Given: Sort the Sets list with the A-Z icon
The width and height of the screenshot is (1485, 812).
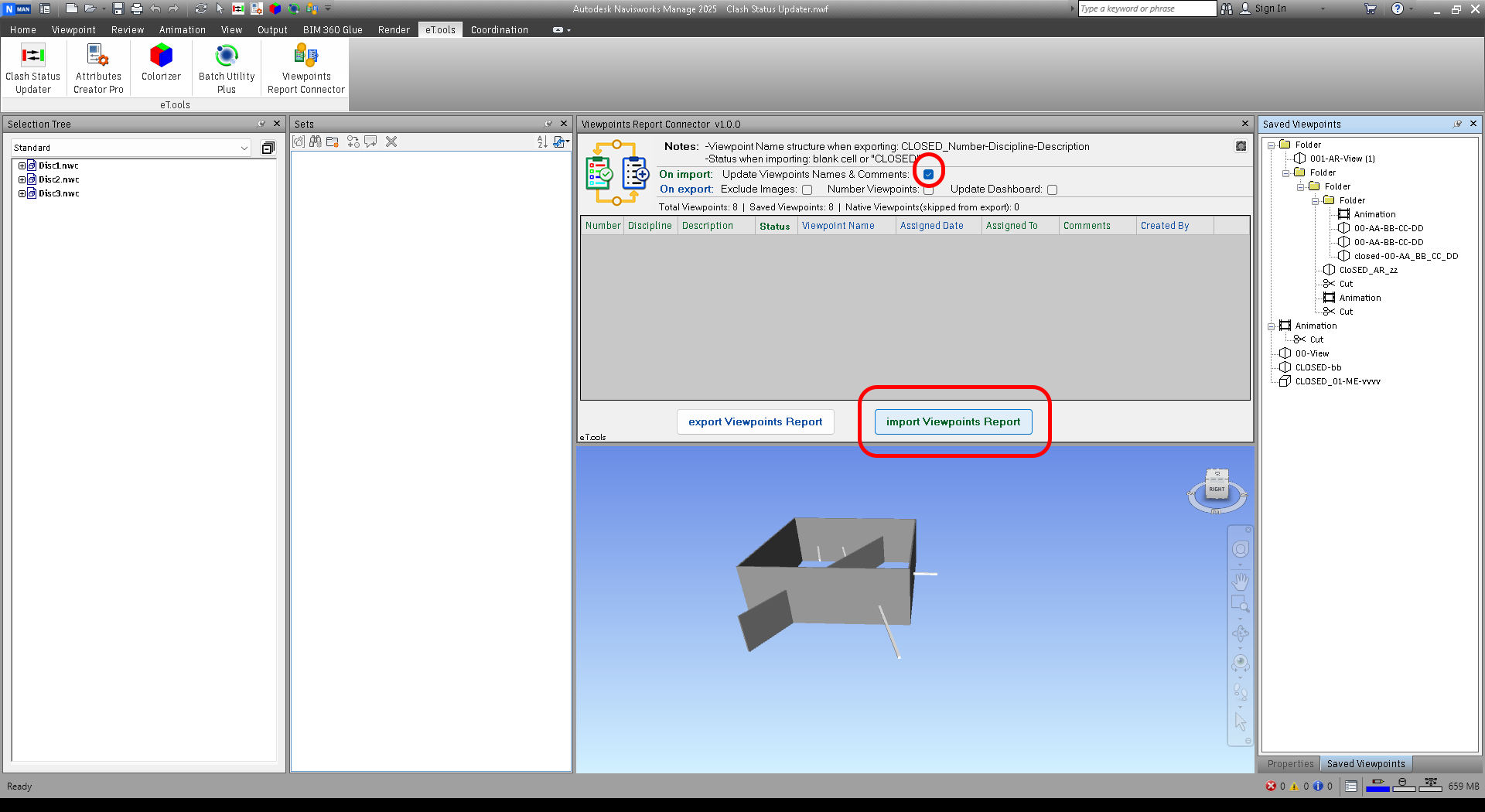Looking at the screenshot, I should (x=542, y=142).
